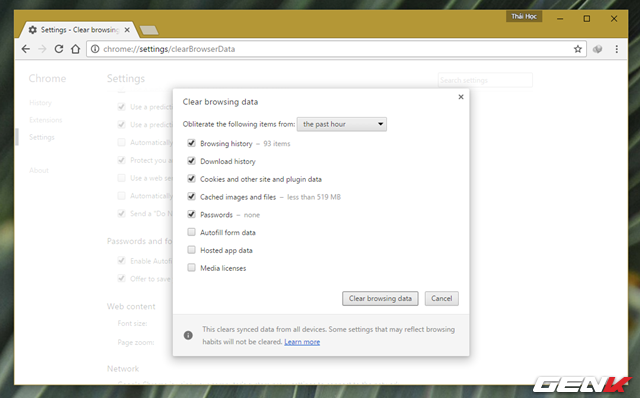Toggle the background 'Send a Do Not' checkbox

click(x=121, y=213)
